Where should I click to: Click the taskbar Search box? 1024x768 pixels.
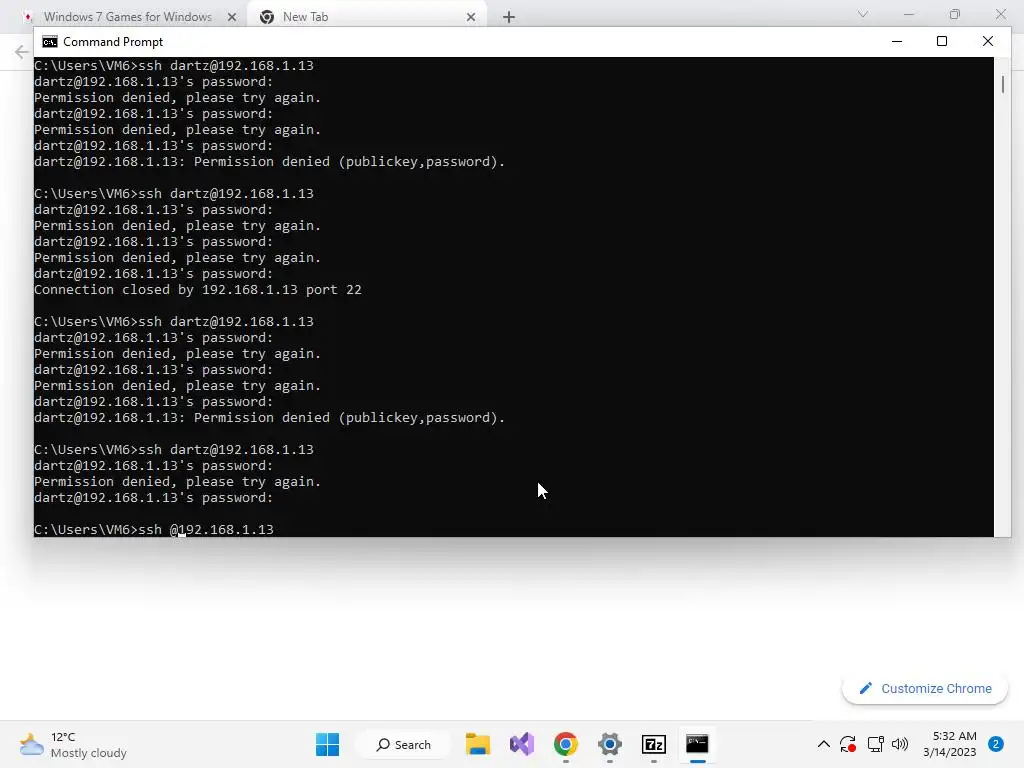[x=404, y=744]
